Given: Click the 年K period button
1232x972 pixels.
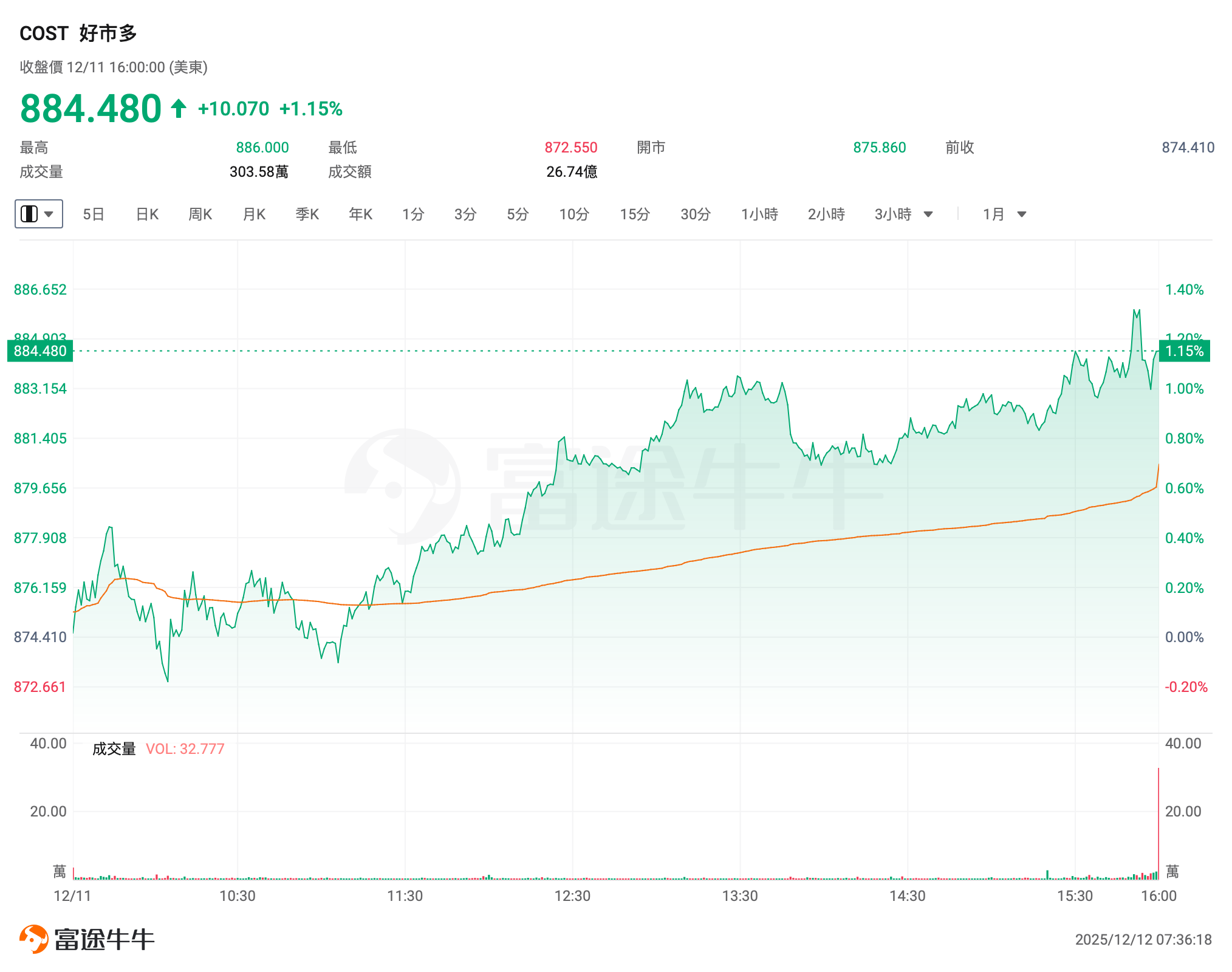Looking at the screenshot, I should click(360, 214).
